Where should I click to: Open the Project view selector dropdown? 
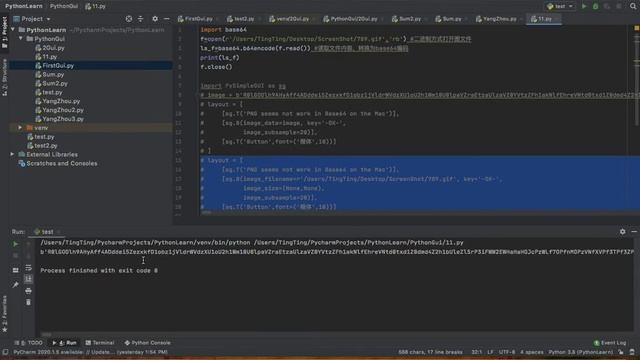32,19
